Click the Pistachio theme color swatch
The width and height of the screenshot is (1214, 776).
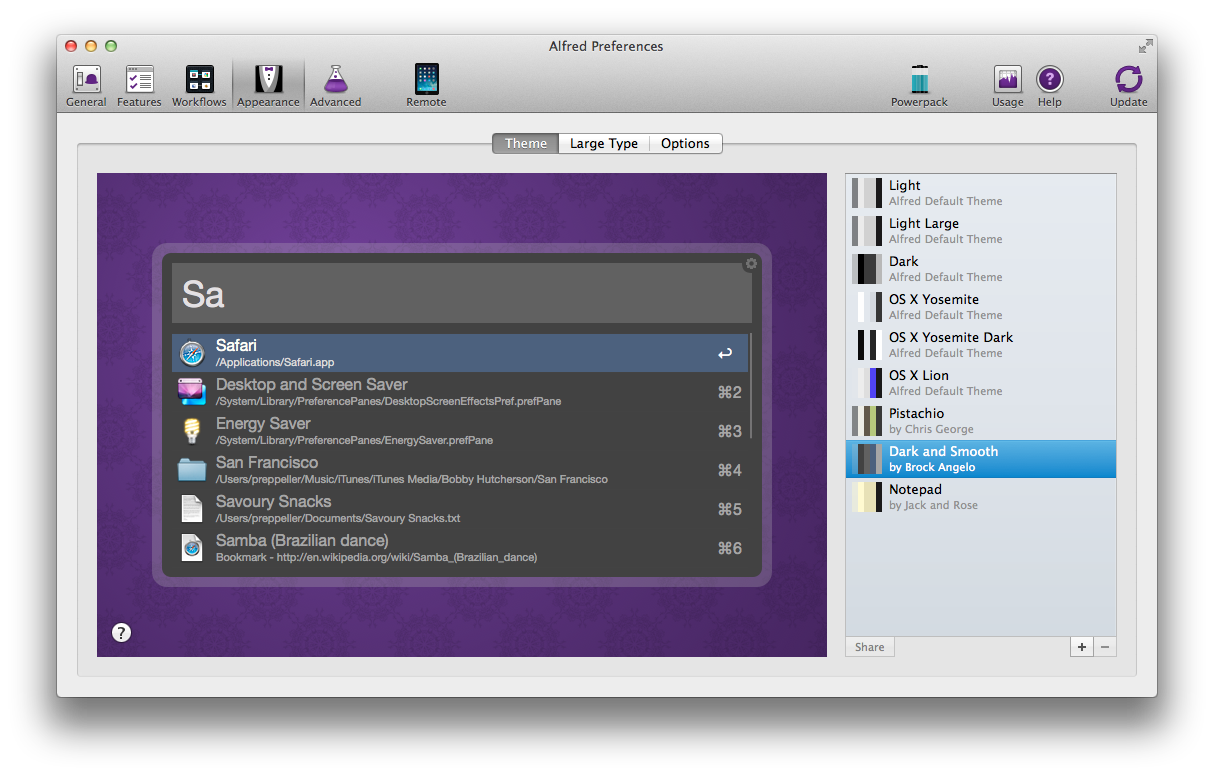point(867,421)
